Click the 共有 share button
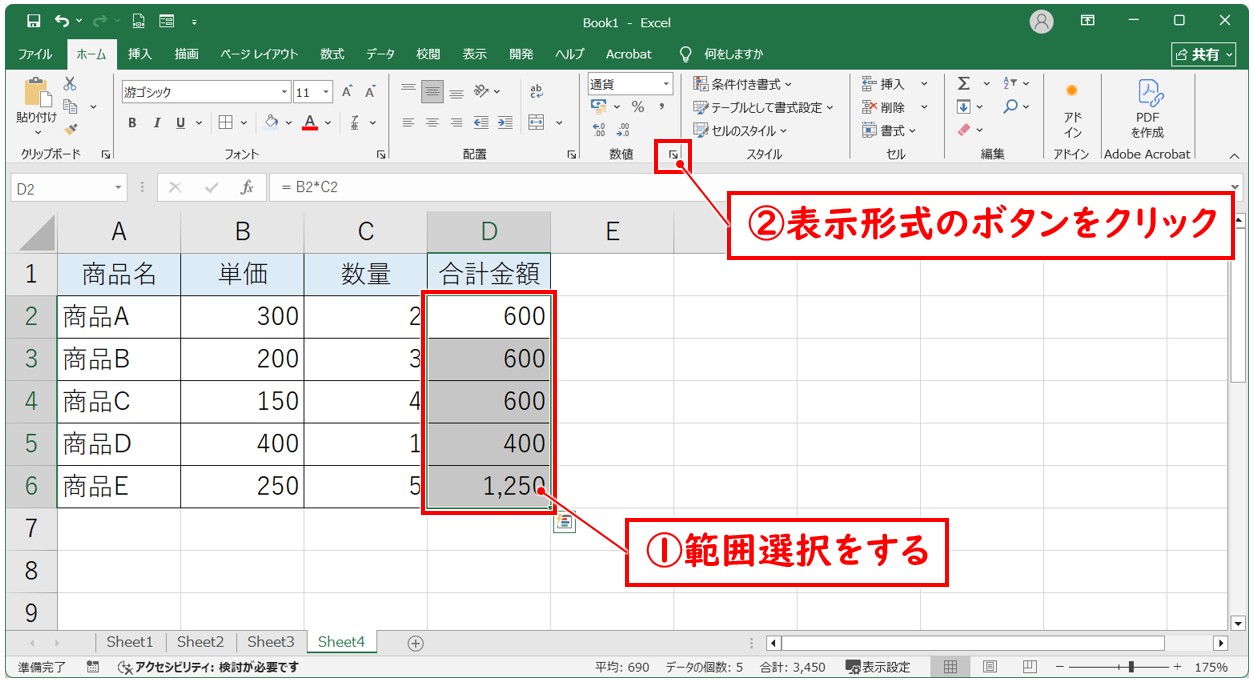 [1203, 54]
